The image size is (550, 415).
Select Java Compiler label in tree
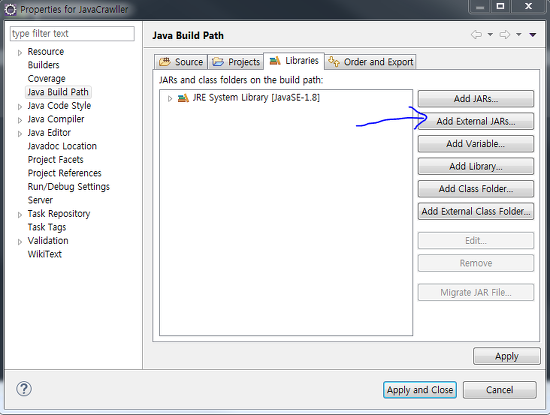click(x=56, y=119)
